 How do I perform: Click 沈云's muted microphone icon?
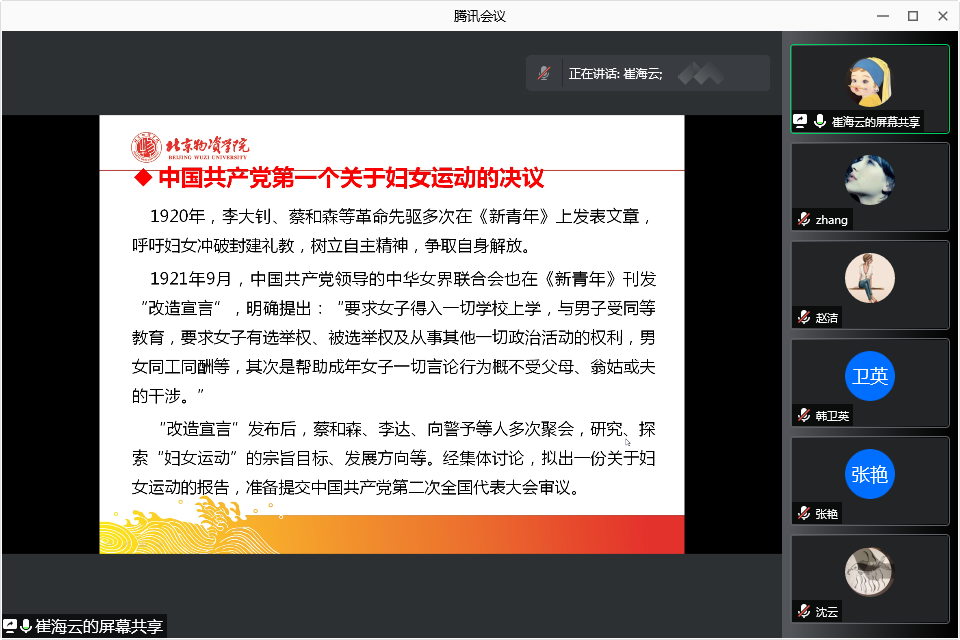coord(804,611)
